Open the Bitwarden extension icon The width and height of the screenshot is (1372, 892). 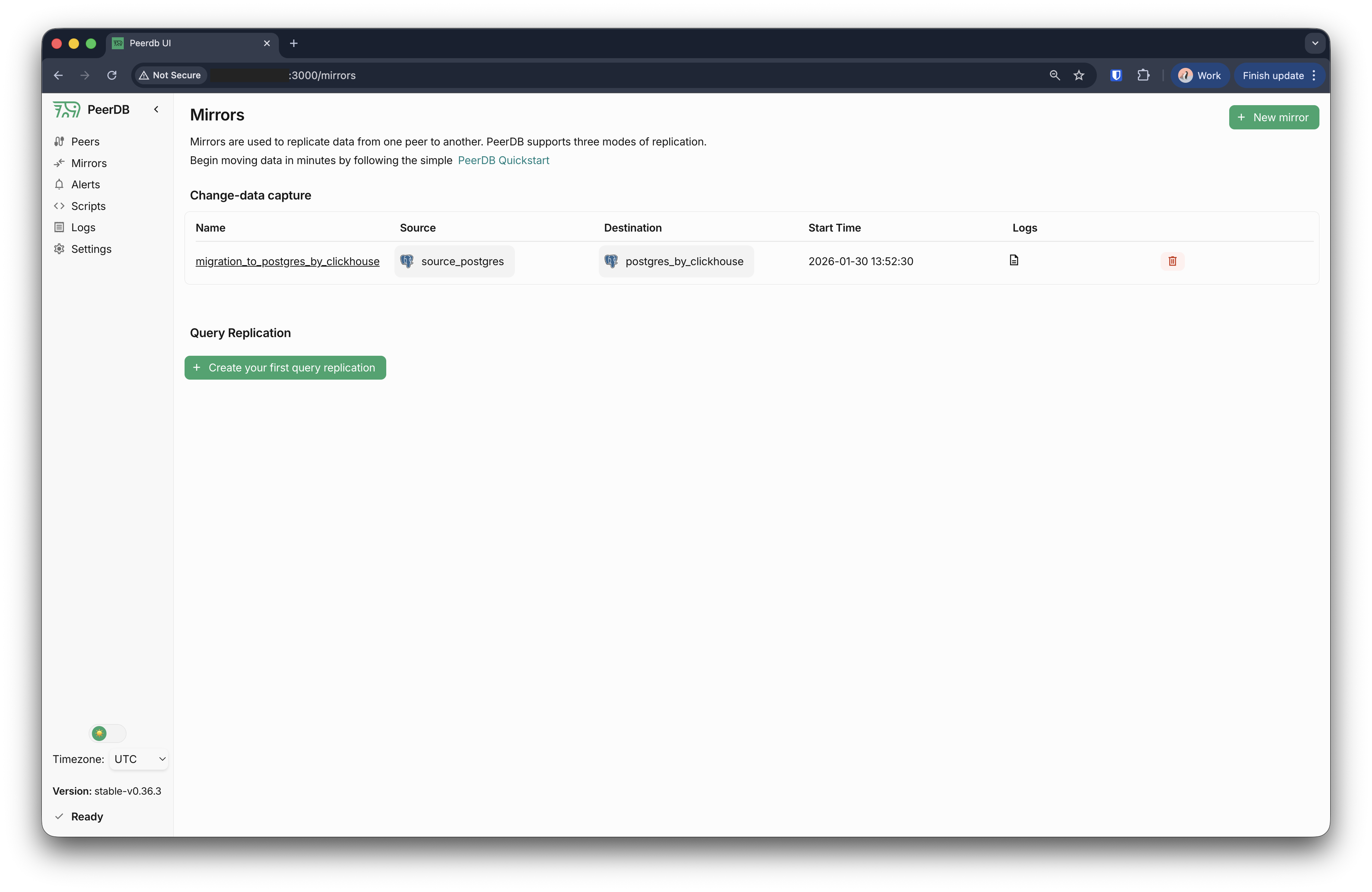point(1116,76)
